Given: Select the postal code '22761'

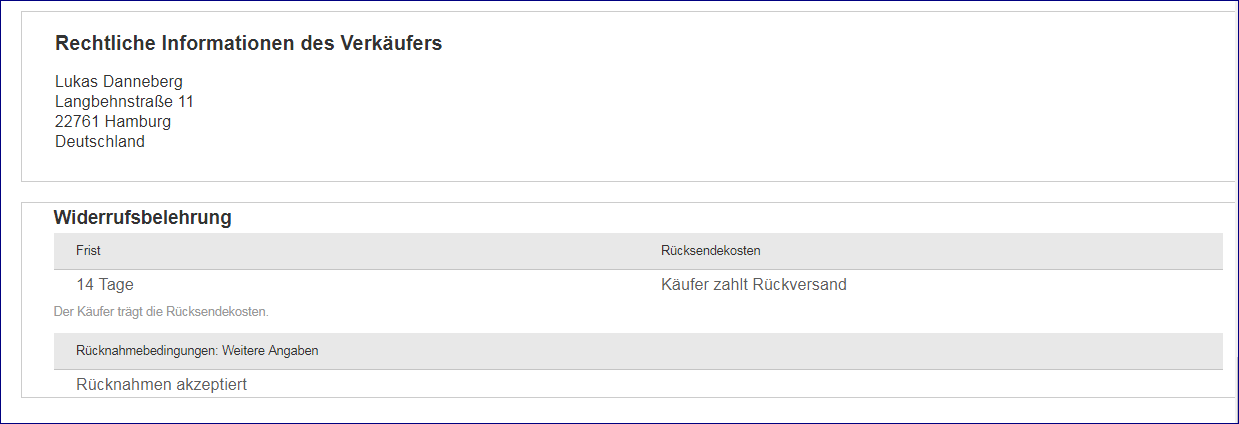Looking at the screenshot, I should point(77,122).
